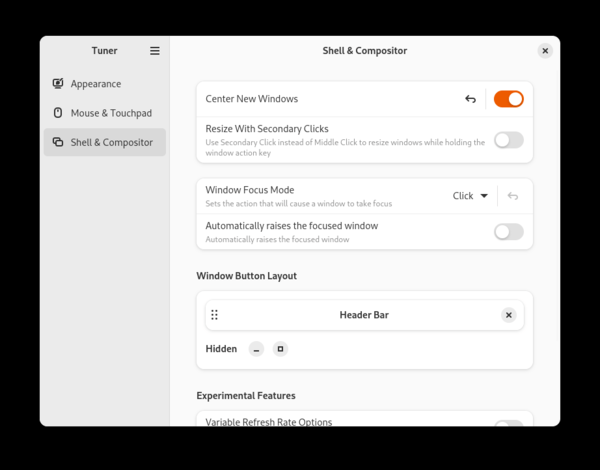Viewport: 600px width, 470px height.
Task: Open the Tuner hamburger menu
Action: point(155,51)
